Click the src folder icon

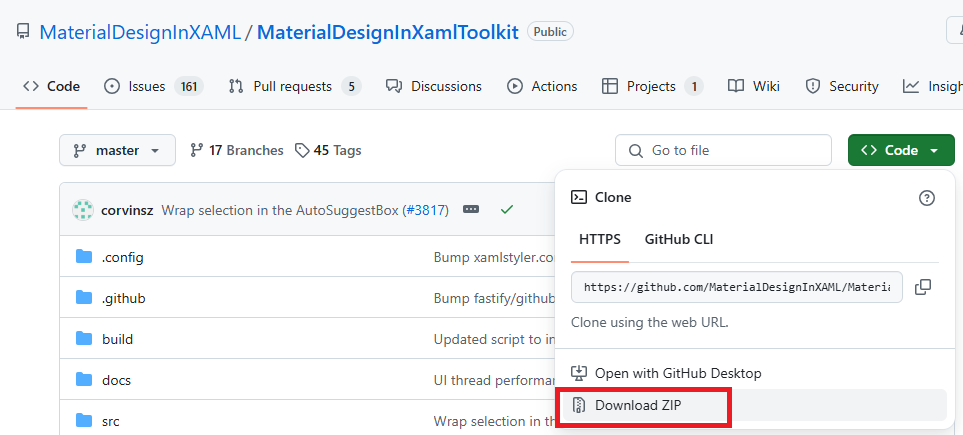84,421
